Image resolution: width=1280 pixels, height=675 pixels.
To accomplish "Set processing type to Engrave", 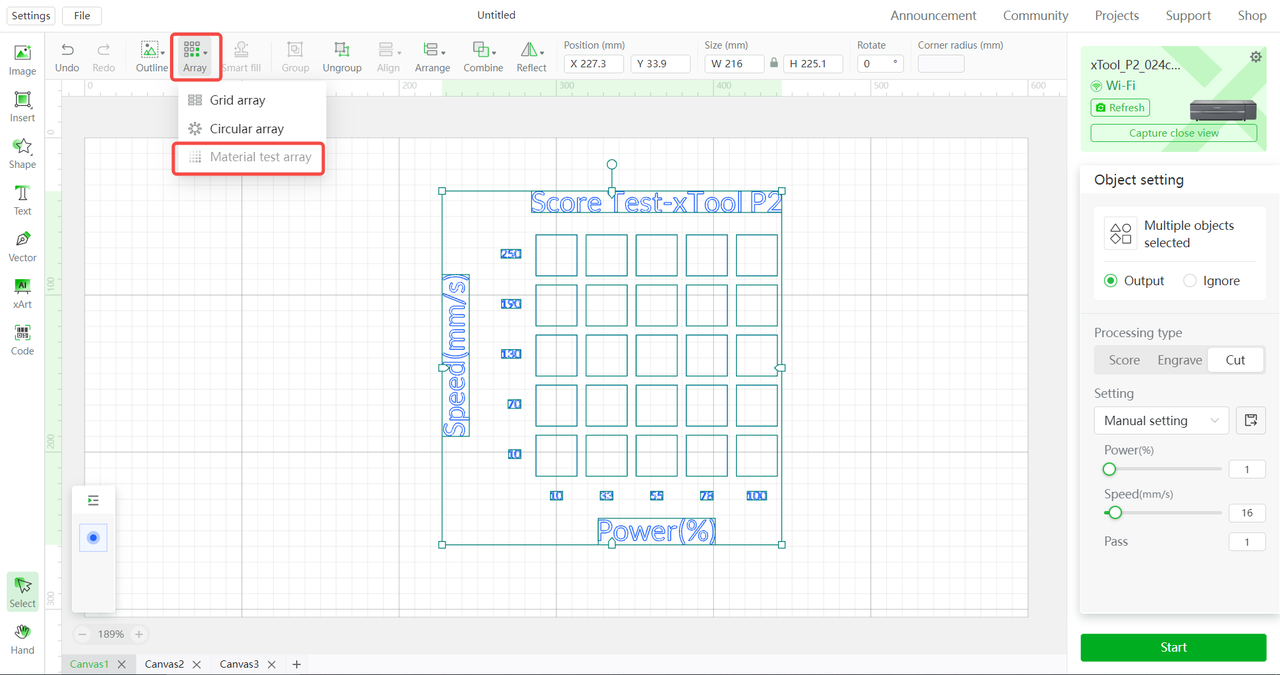I will [1180, 360].
